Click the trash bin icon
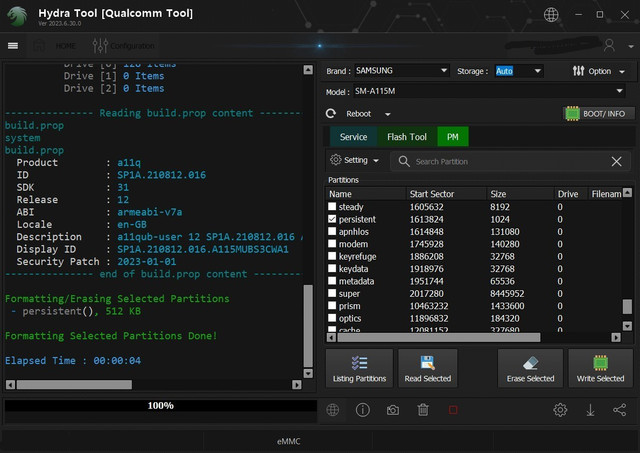 (x=423, y=410)
